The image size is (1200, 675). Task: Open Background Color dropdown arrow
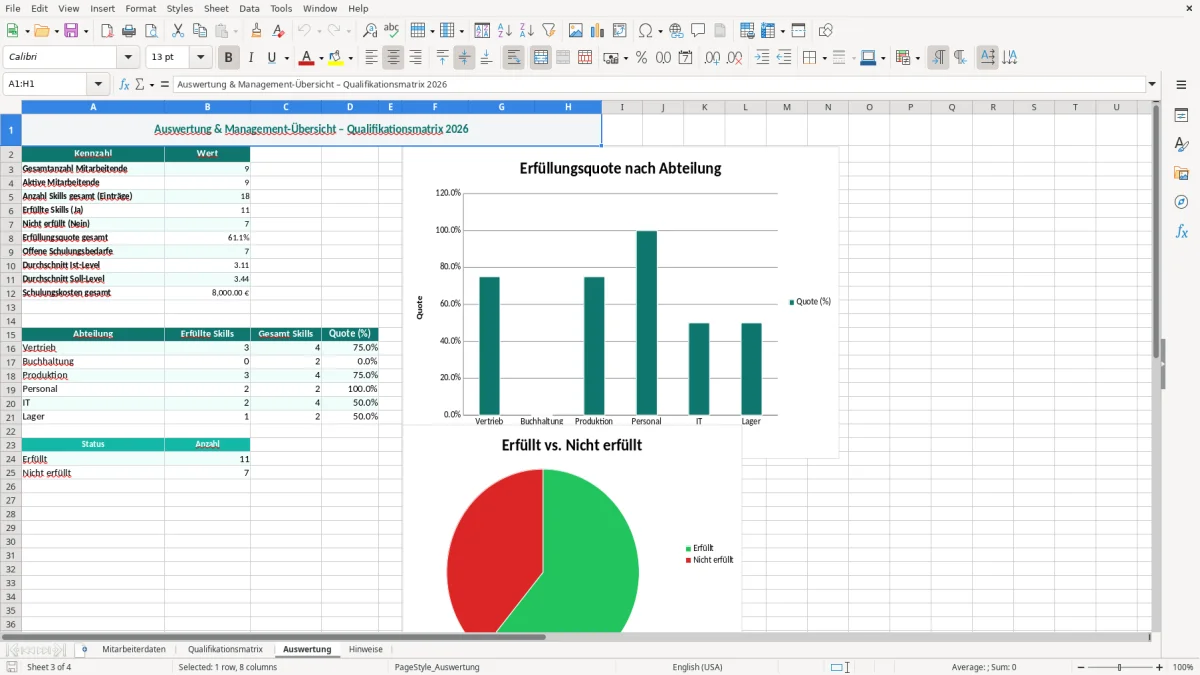[x=351, y=58]
